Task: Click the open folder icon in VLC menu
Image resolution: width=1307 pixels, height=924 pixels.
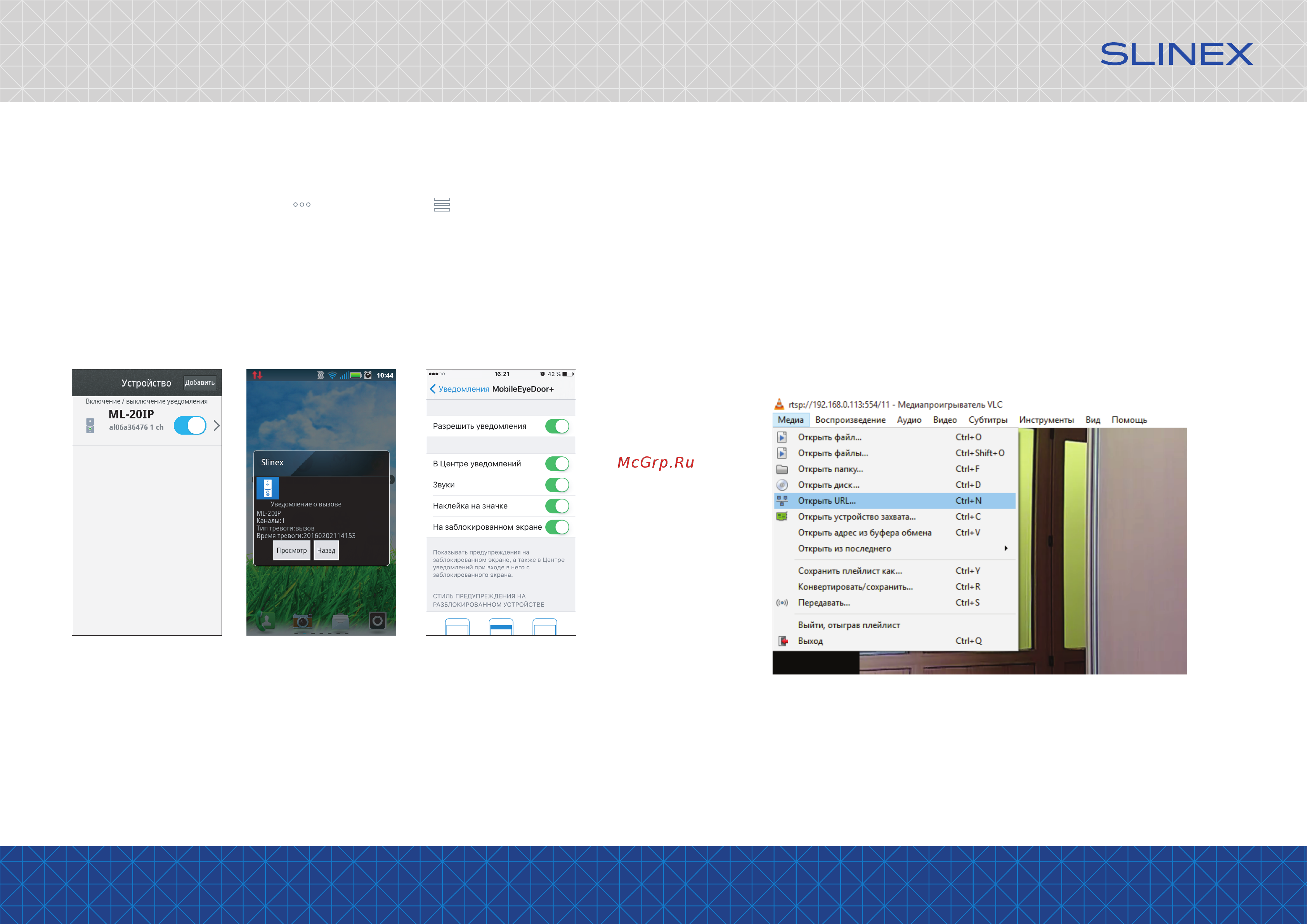Action: tap(782, 469)
